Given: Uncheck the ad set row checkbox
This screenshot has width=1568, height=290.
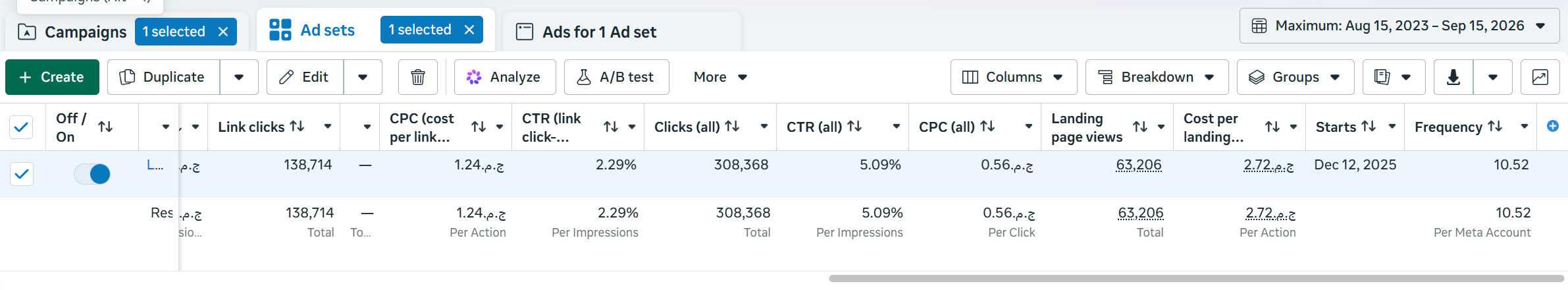Looking at the screenshot, I should [22, 174].
